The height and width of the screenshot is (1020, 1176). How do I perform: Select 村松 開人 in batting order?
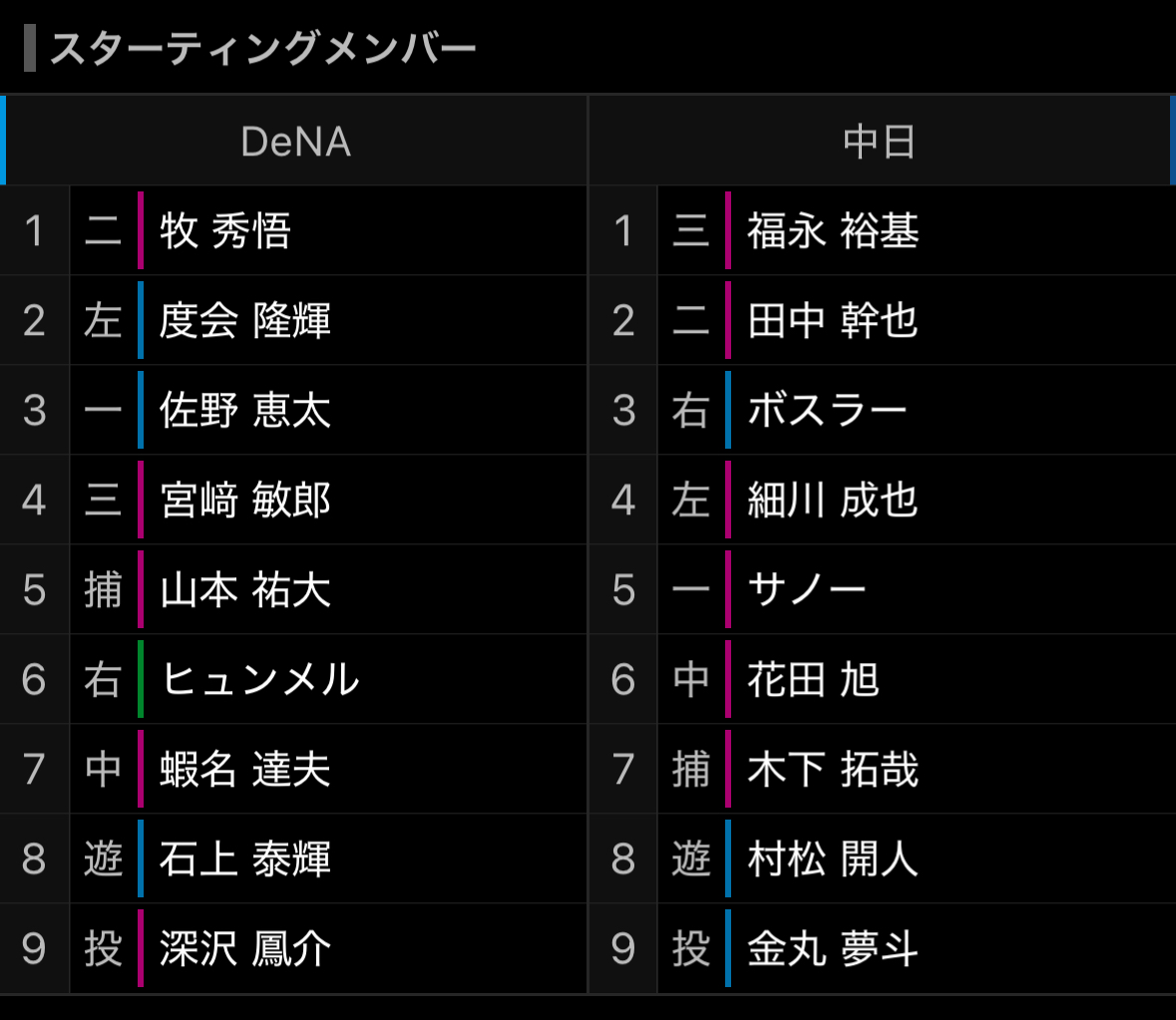tap(833, 859)
